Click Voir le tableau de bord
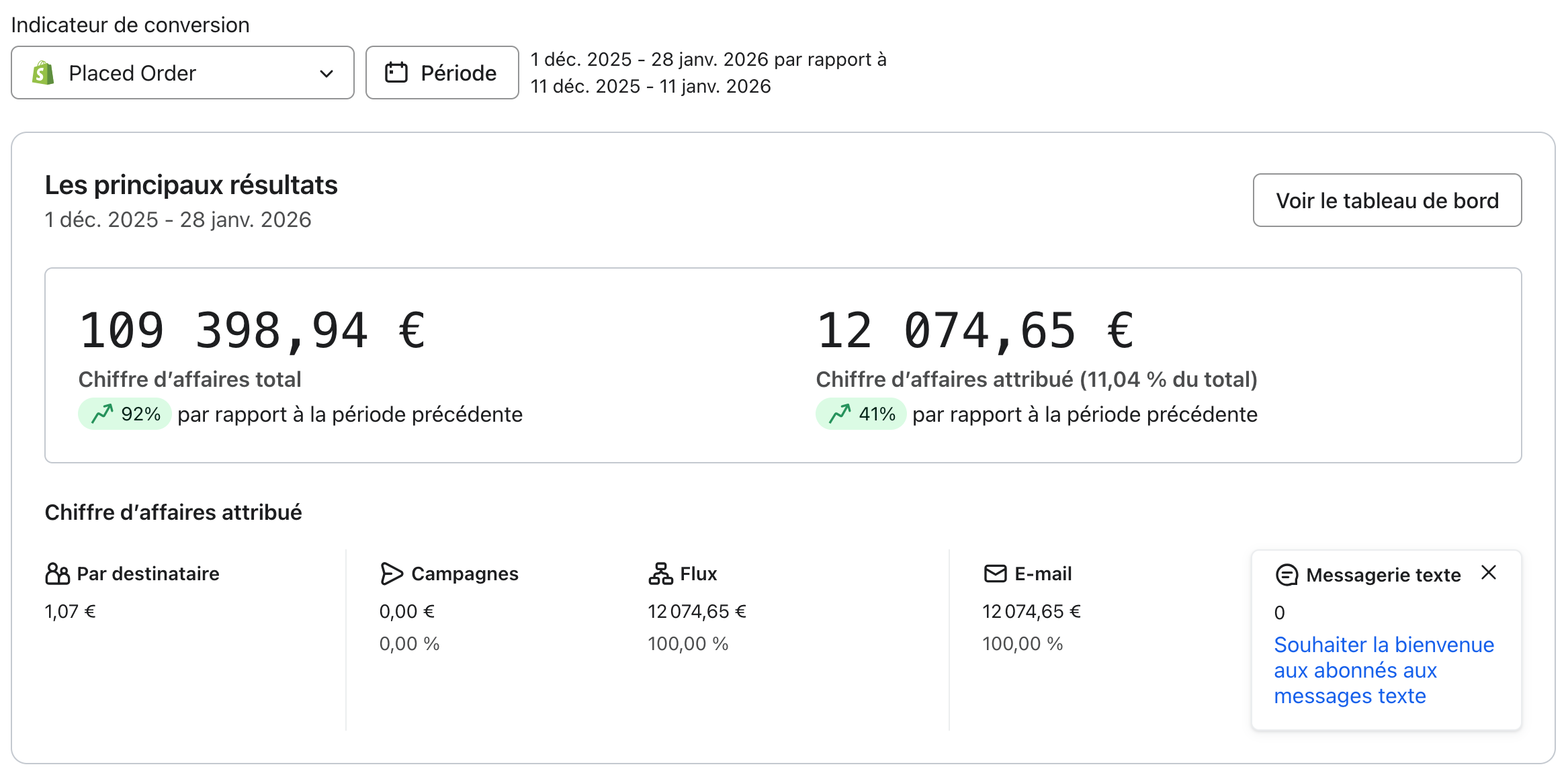Image resolution: width=1568 pixels, height=775 pixels. [1387, 200]
